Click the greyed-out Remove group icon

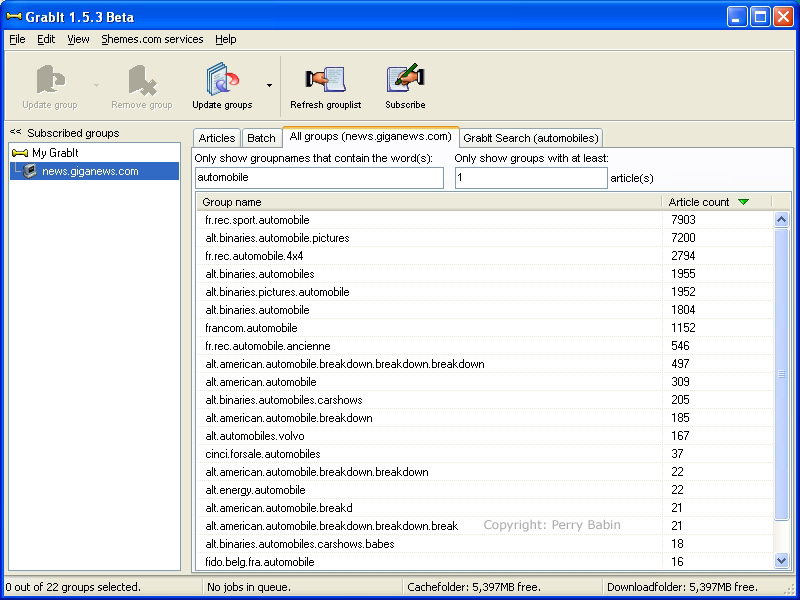tap(142, 80)
